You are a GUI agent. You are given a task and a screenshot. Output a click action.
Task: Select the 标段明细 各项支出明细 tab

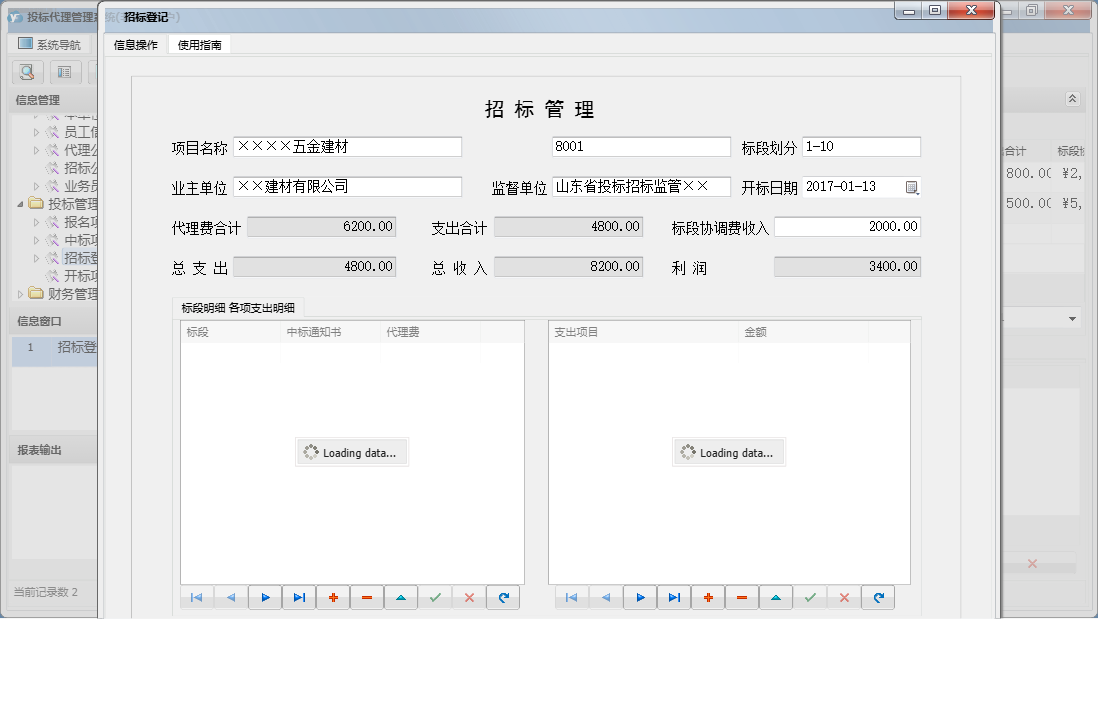pos(238,307)
